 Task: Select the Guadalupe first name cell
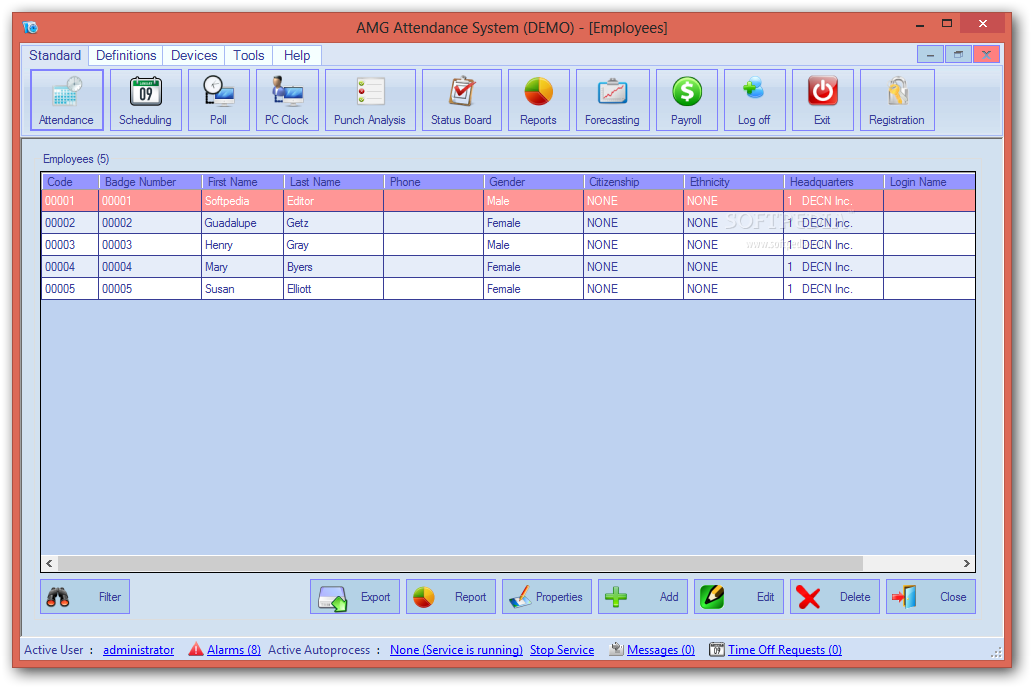tap(243, 223)
